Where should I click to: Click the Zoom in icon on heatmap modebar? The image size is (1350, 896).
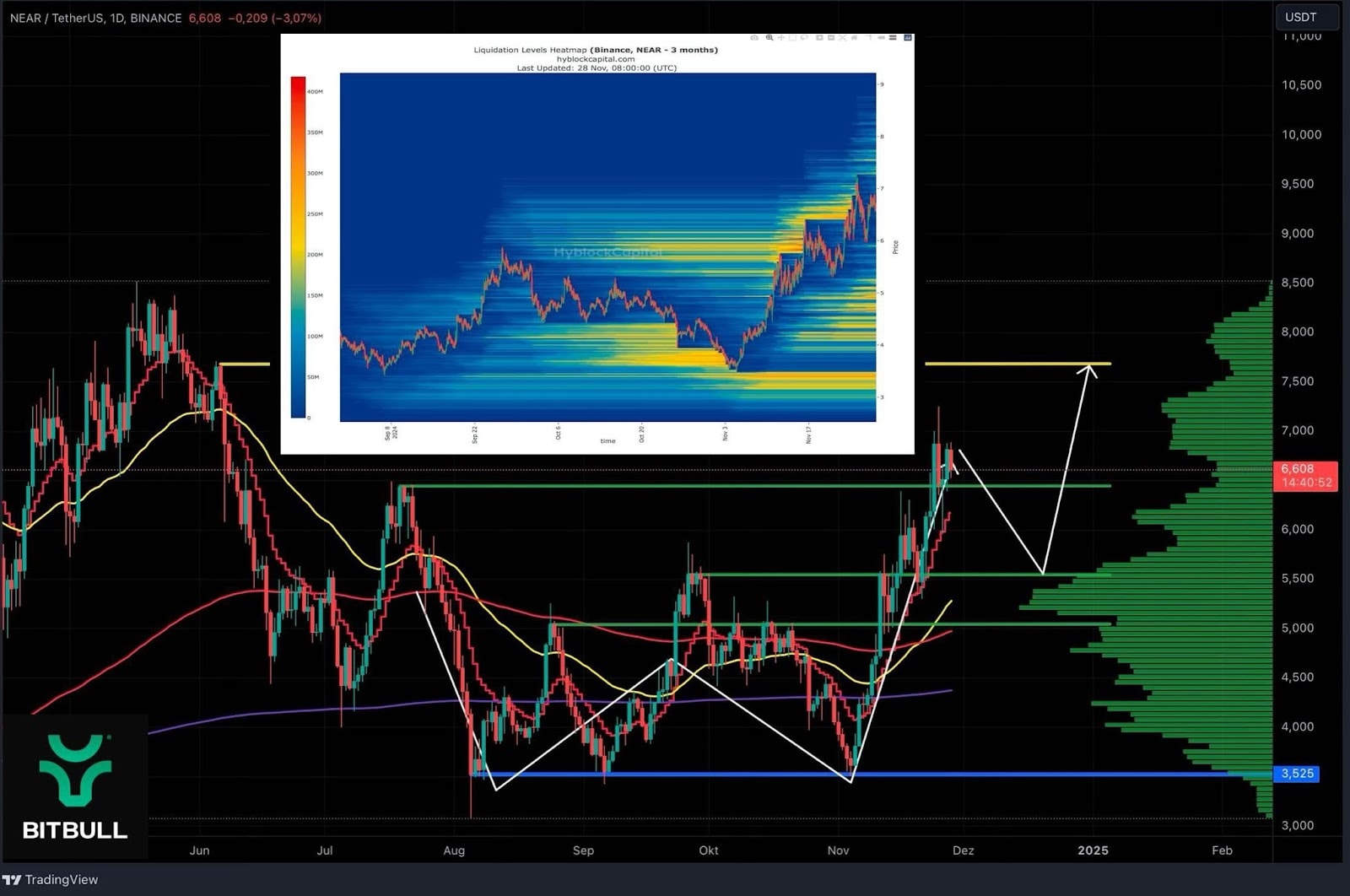(819, 38)
